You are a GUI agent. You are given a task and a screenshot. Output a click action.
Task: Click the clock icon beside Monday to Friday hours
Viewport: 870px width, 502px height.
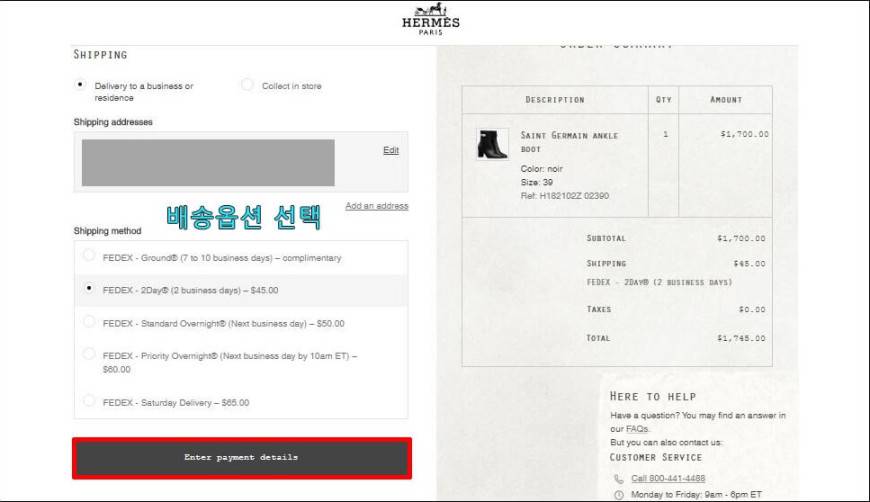619,495
